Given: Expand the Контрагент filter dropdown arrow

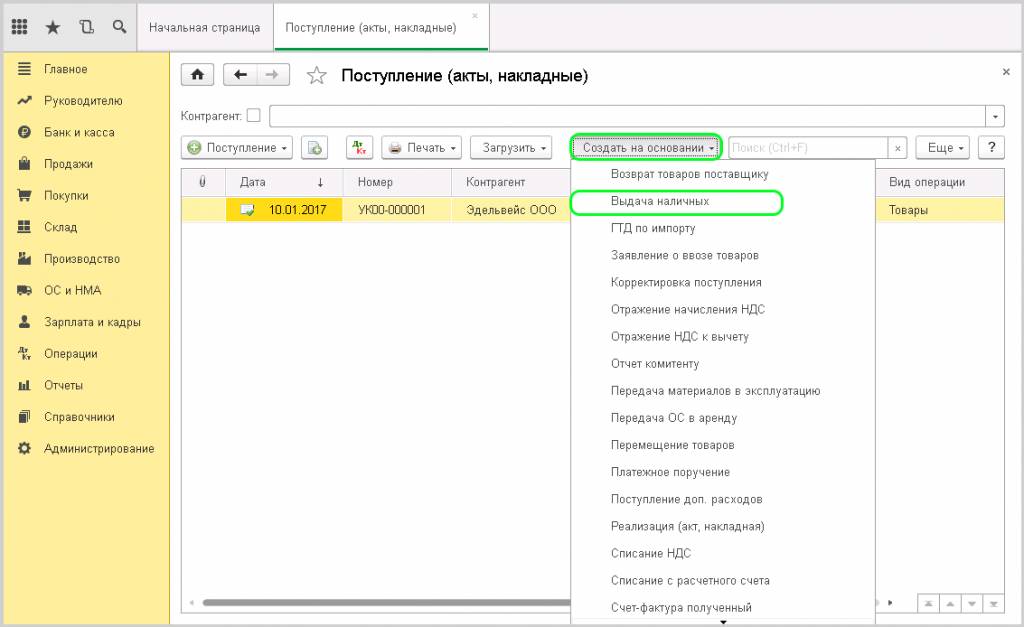Looking at the screenshot, I should pos(995,116).
